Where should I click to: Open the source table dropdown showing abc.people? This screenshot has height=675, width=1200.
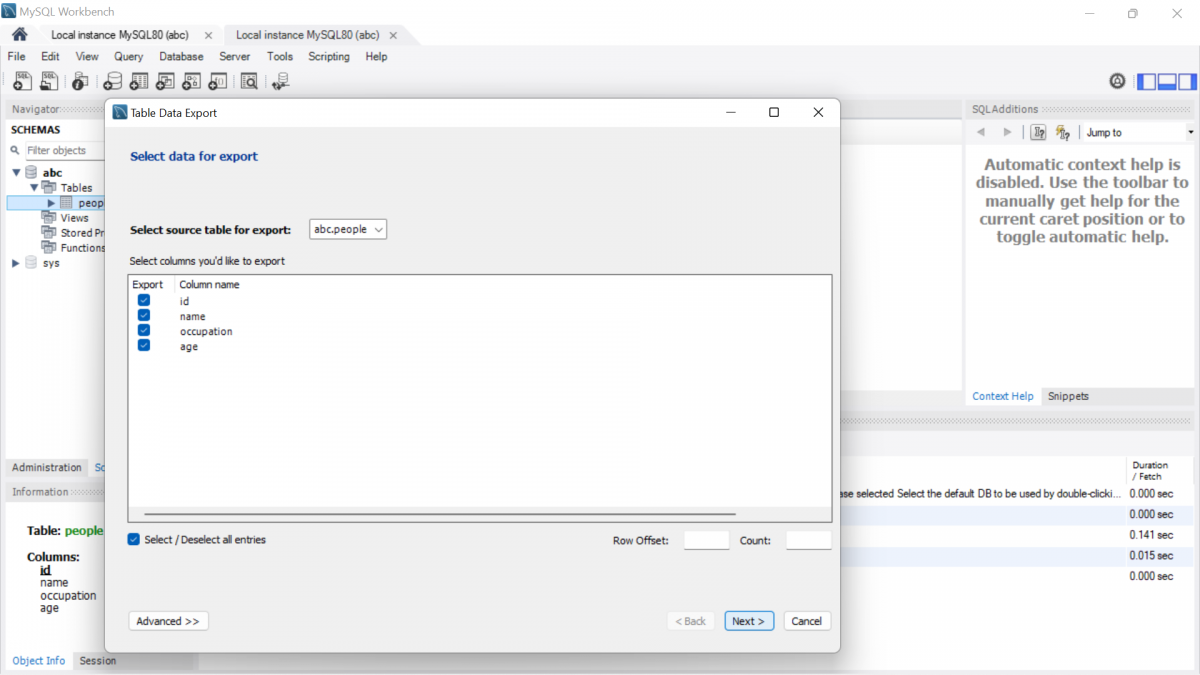[x=347, y=228]
